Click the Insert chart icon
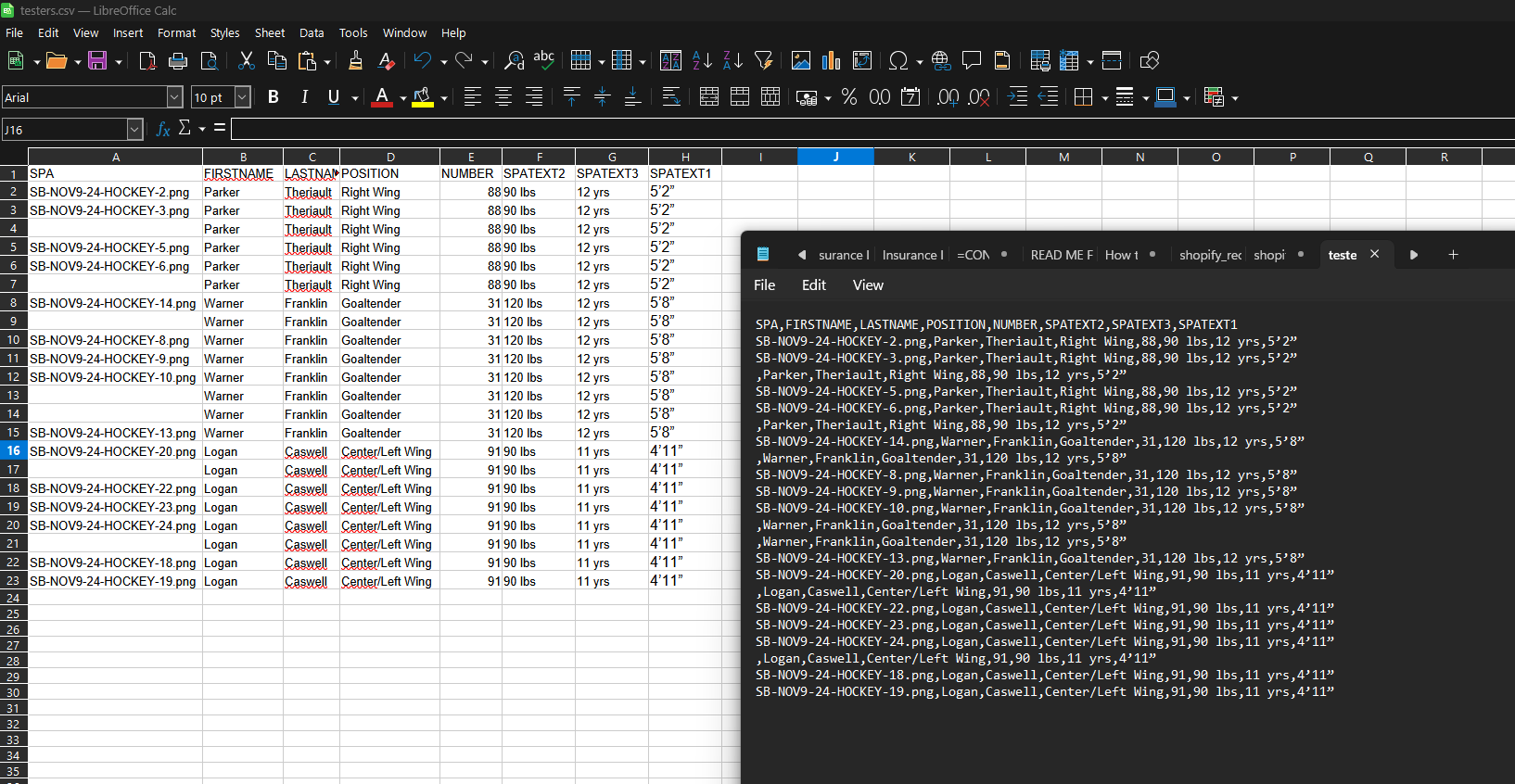This screenshot has height=784, width=1515. click(832, 61)
